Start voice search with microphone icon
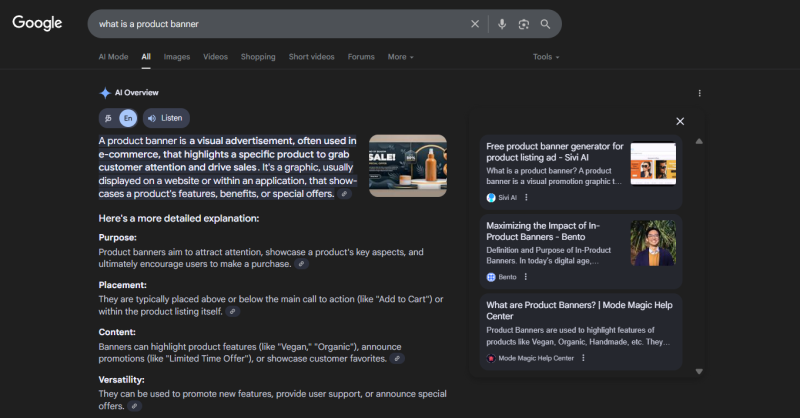 [502, 24]
